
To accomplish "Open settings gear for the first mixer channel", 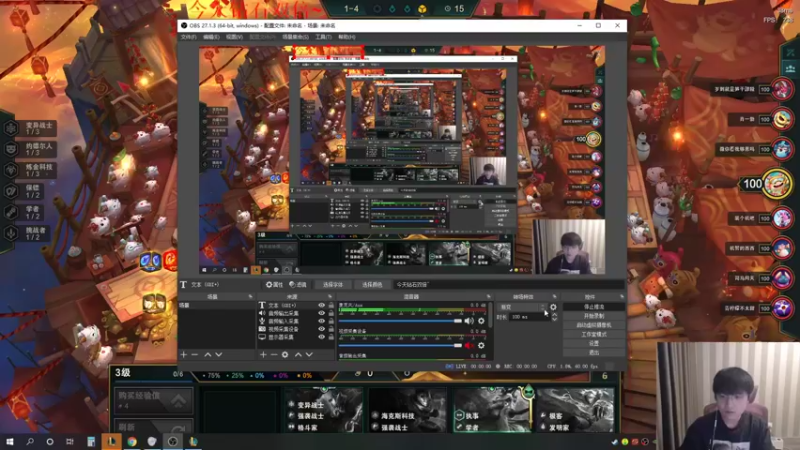I will tap(481, 321).
